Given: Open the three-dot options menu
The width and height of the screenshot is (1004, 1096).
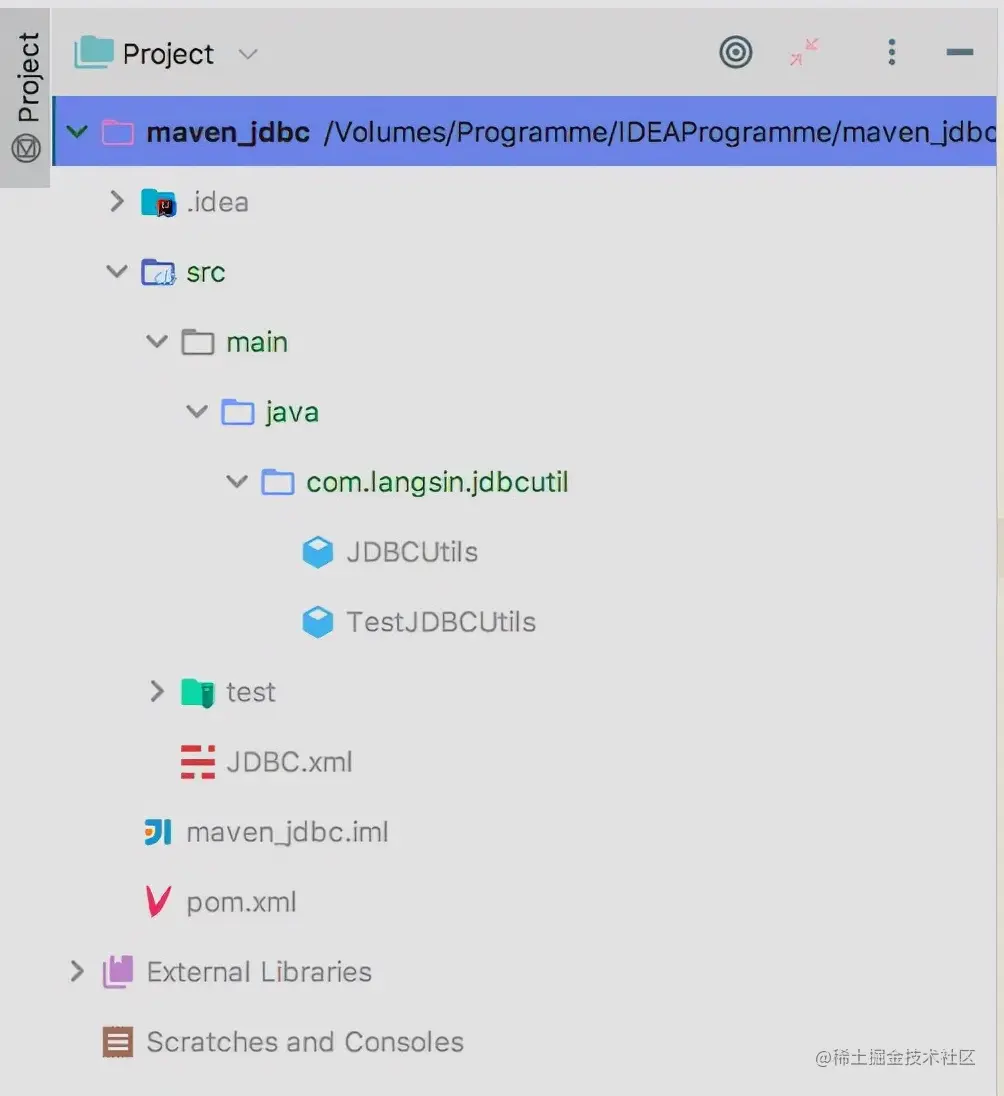Looking at the screenshot, I should (891, 52).
